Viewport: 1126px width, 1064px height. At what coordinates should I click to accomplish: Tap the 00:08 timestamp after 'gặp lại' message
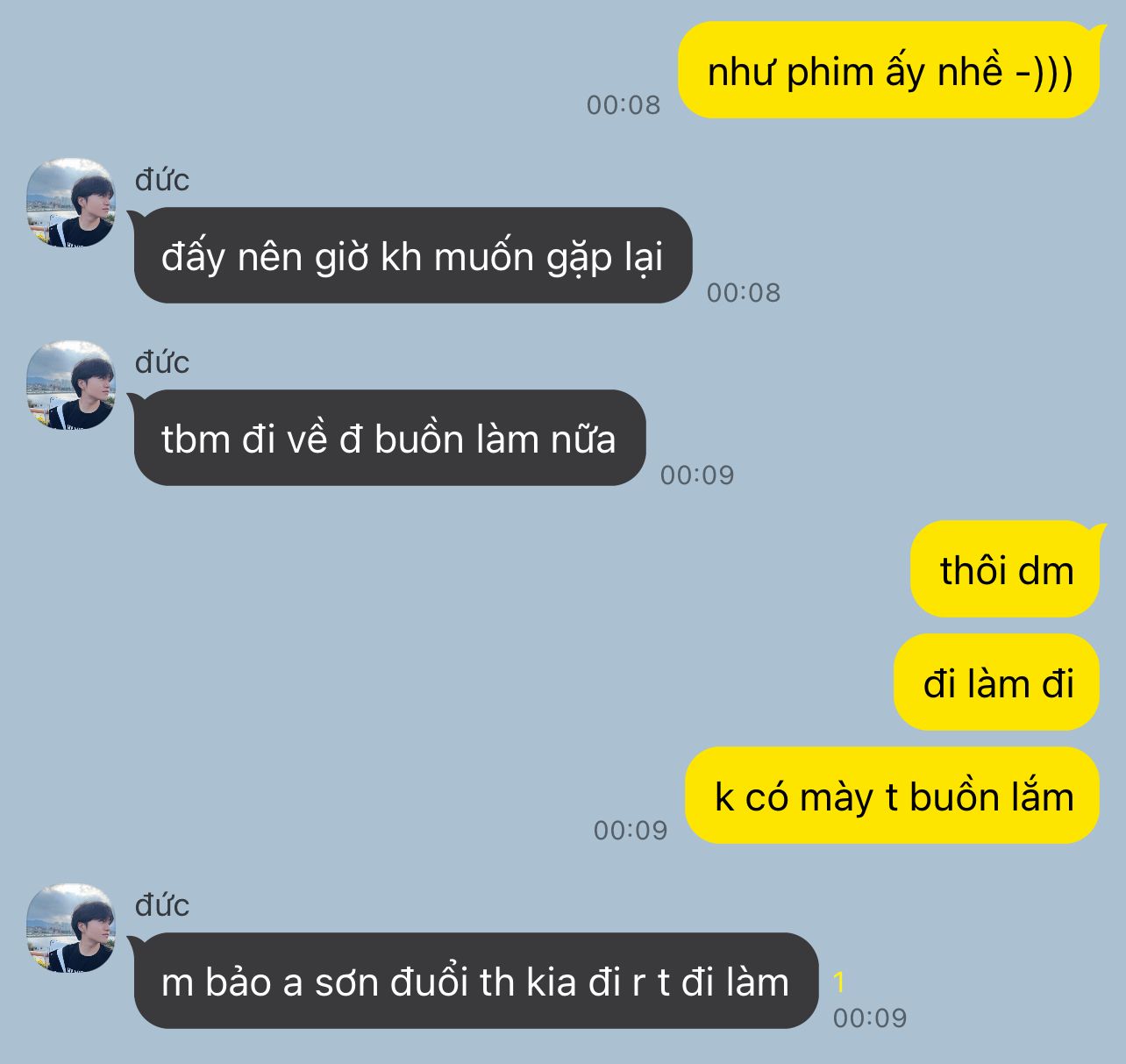[744, 292]
